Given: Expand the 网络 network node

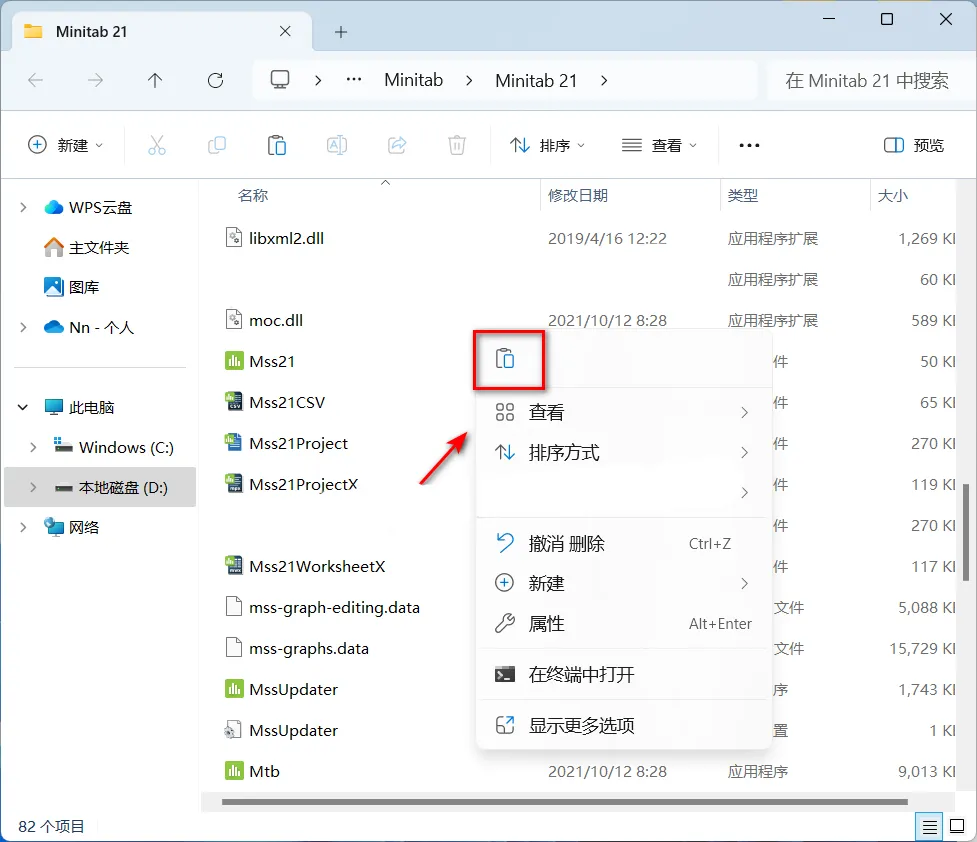Looking at the screenshot, I should point(23,527).
